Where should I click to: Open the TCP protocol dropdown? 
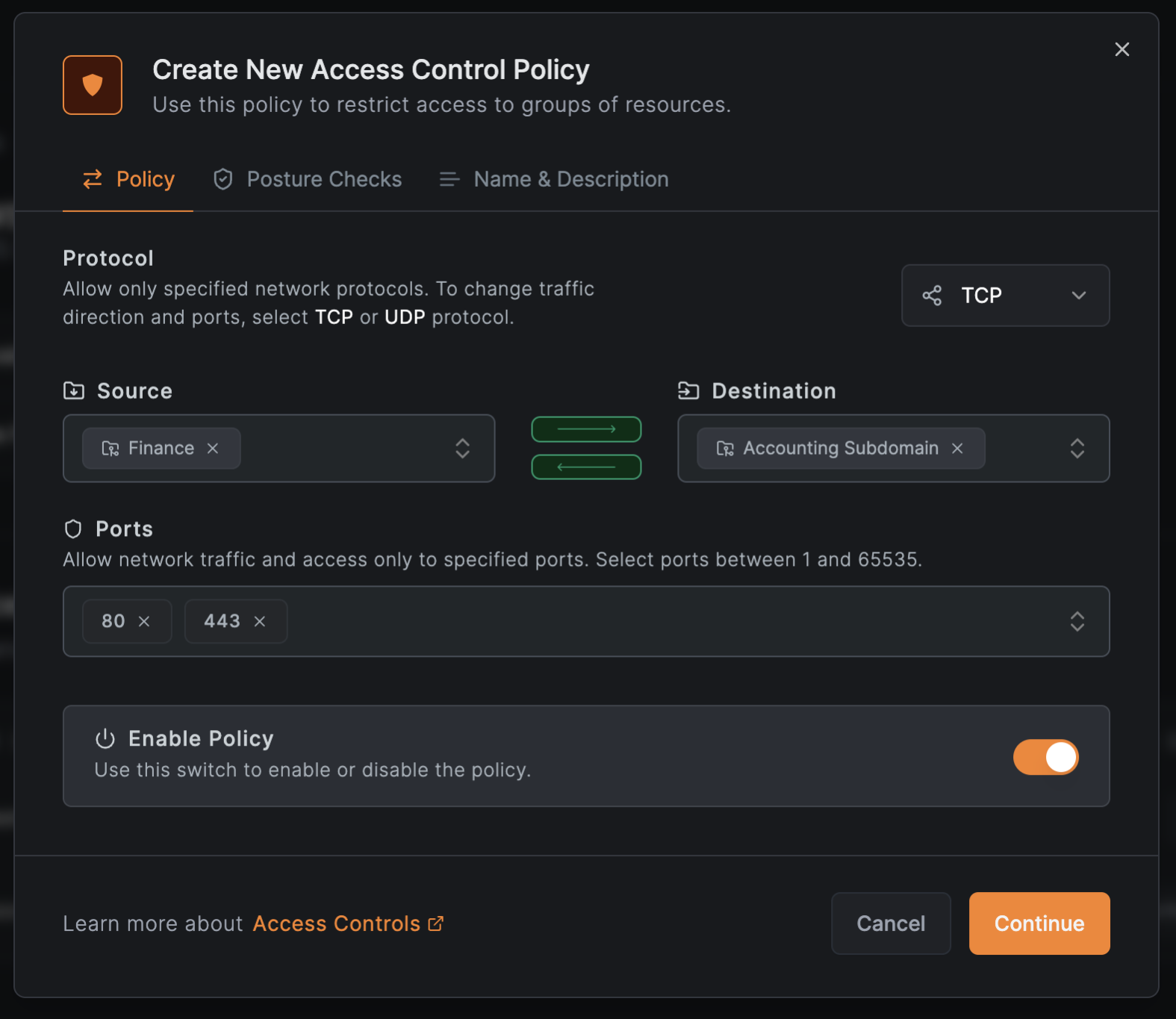tap(1005, 296)
